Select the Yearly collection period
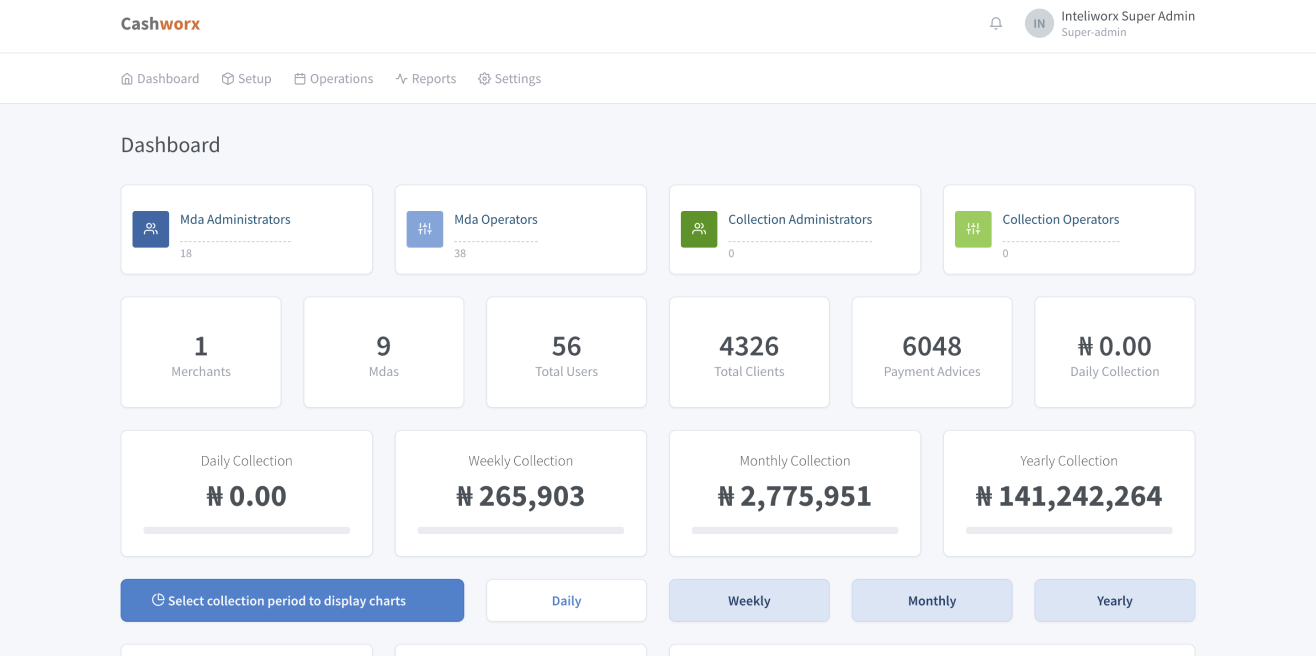 tap(1114, 600)
